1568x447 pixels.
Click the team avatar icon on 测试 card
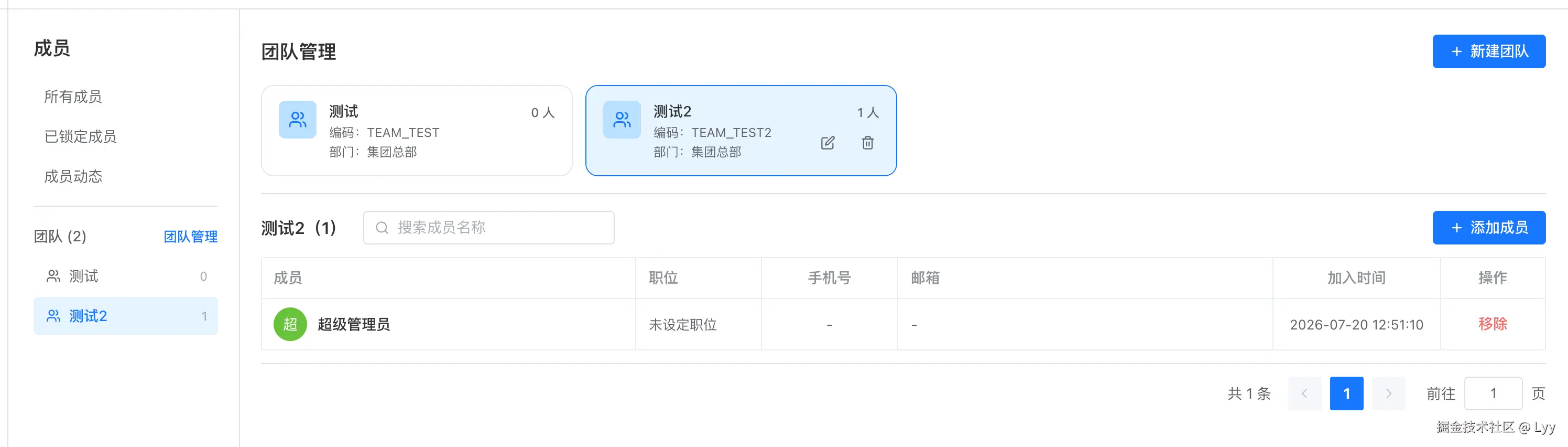(298, 120)
